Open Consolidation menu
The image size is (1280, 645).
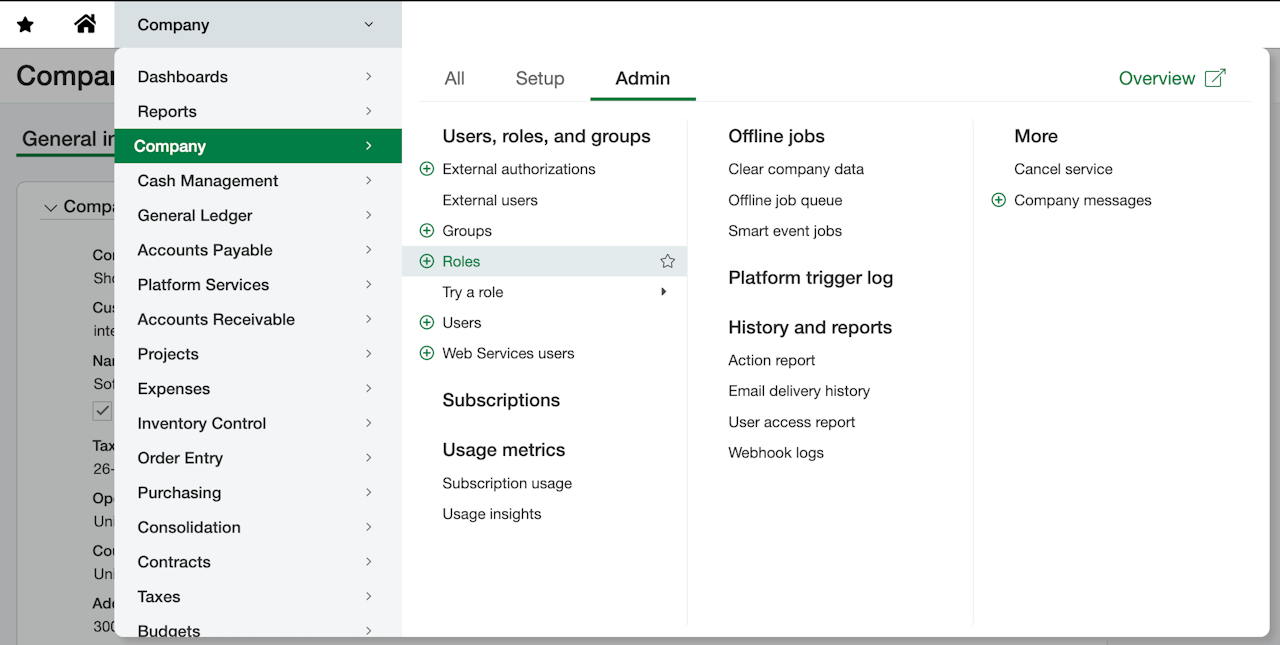coord(258,527)
